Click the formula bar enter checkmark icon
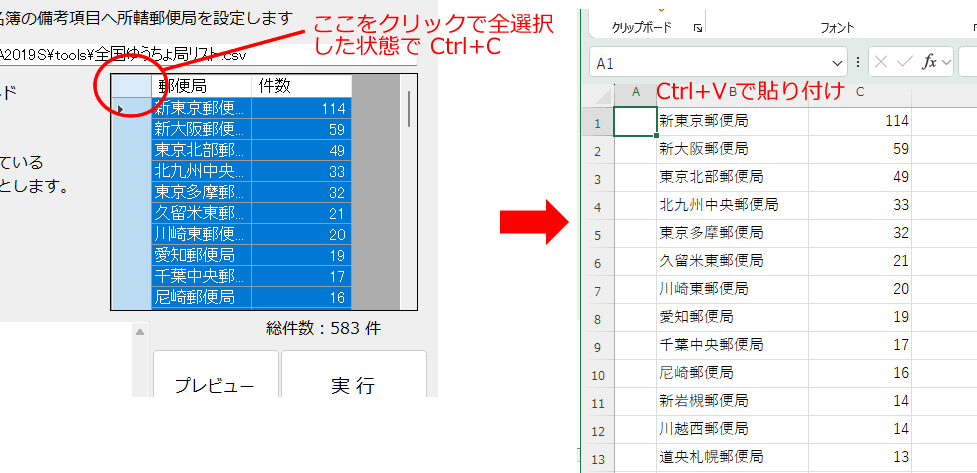Viewport: 977px width, 473px height. pos(905,62)
